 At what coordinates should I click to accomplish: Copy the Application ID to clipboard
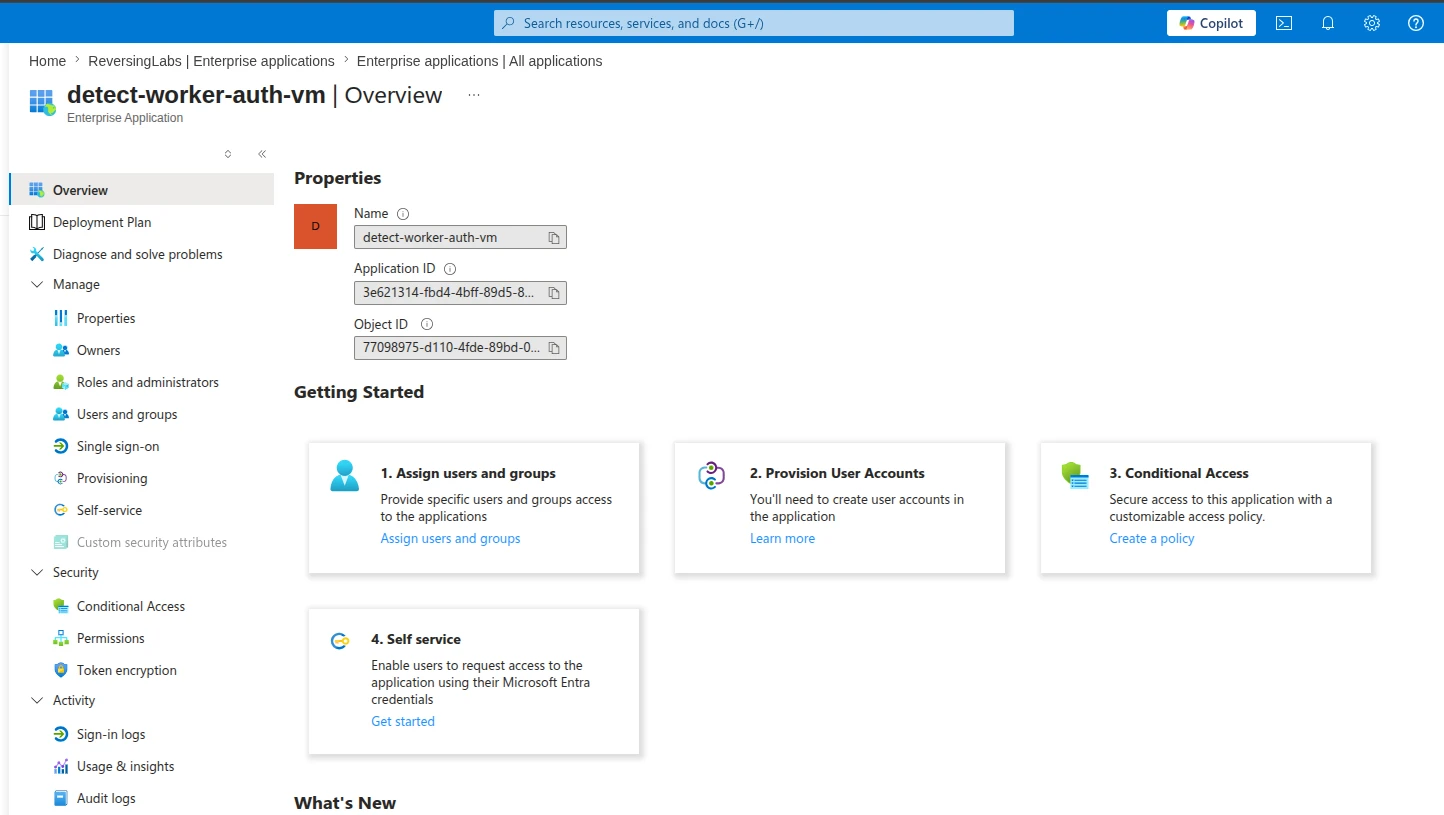553,293
